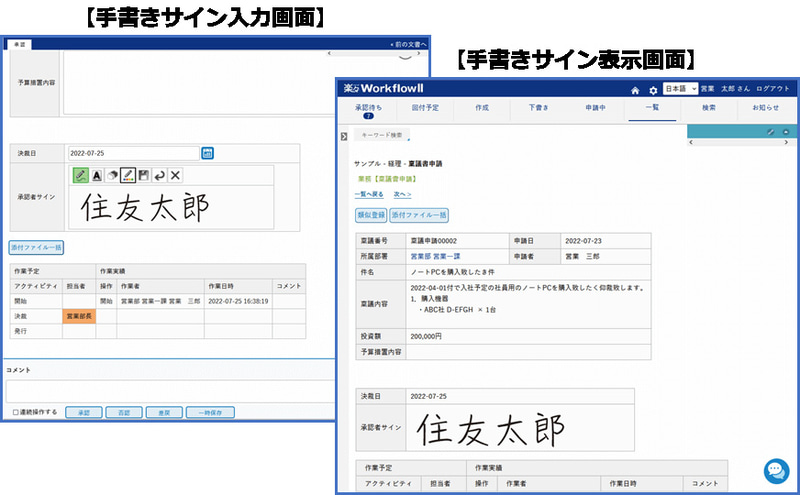Click the コメント text box

170,391
